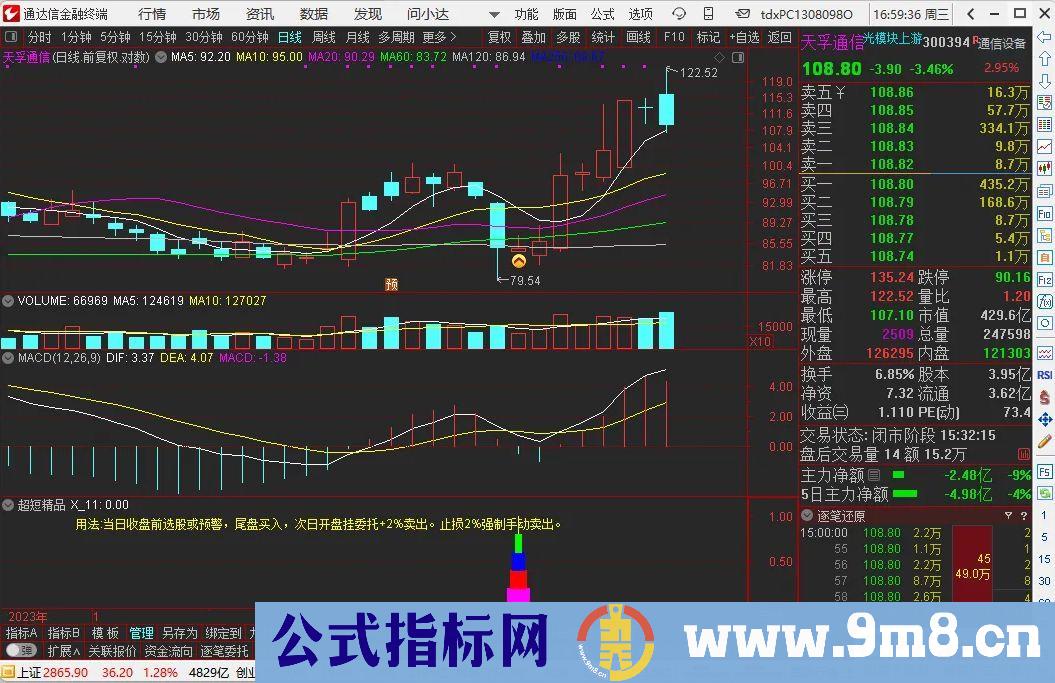Expand the VOLUME indicator dropdown
The image size is (1055, 683).
(8, 301)
